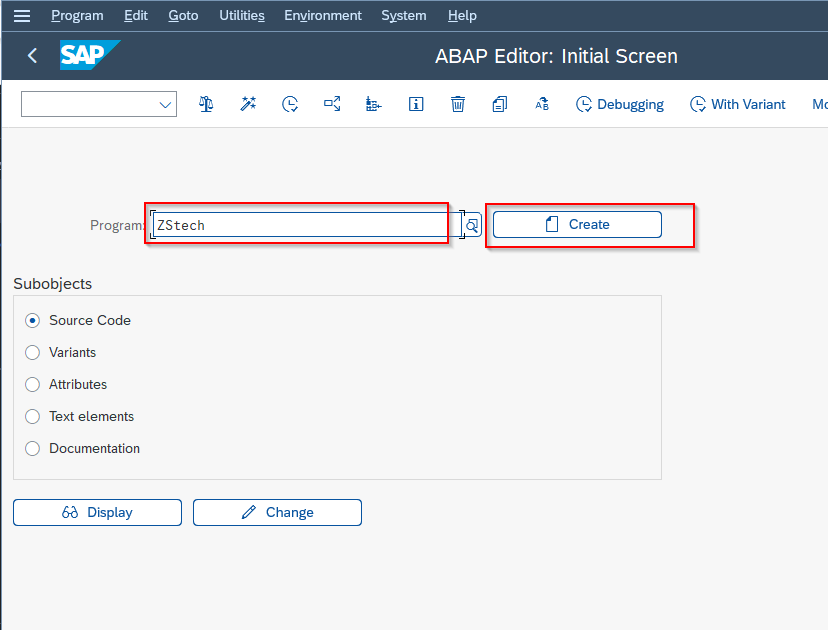The image size is (828, 630).
Task: Click the compare programs scales icon
Action: 206,104
